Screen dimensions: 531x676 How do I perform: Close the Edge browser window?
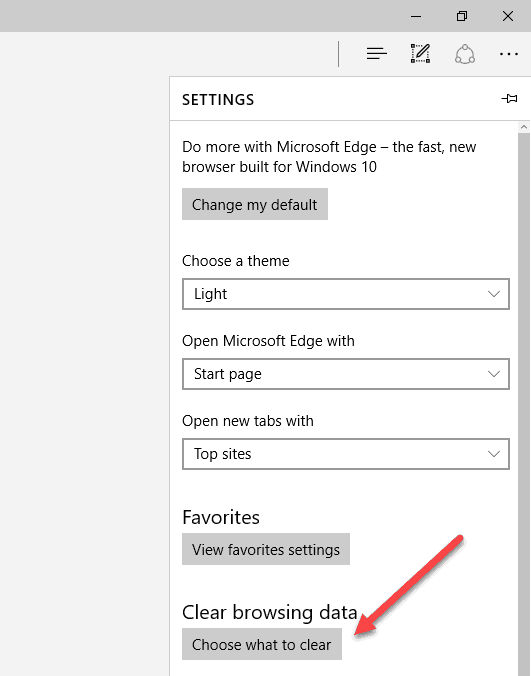[x=508, y=16]
